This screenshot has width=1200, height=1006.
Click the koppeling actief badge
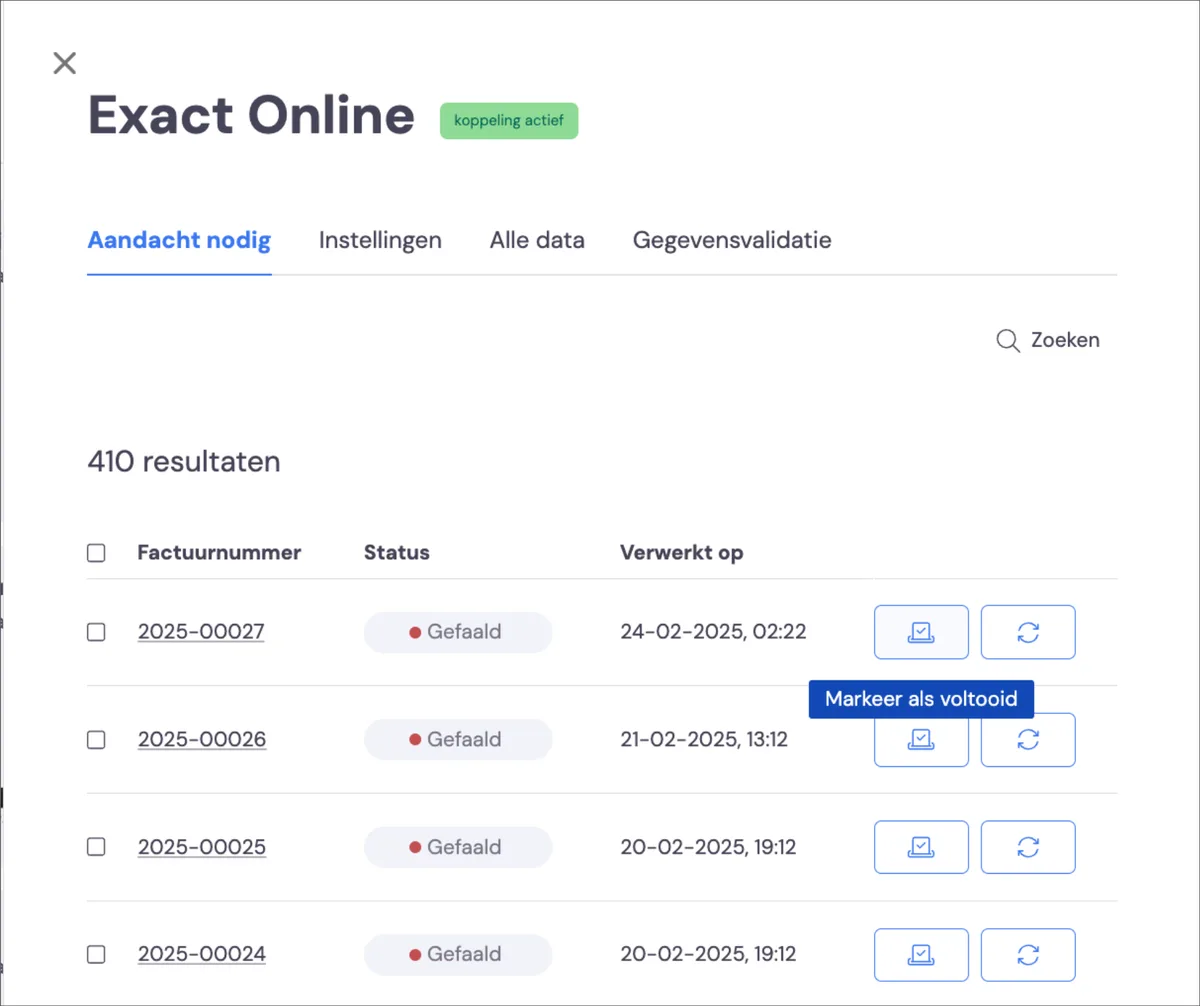coord(509,120)
